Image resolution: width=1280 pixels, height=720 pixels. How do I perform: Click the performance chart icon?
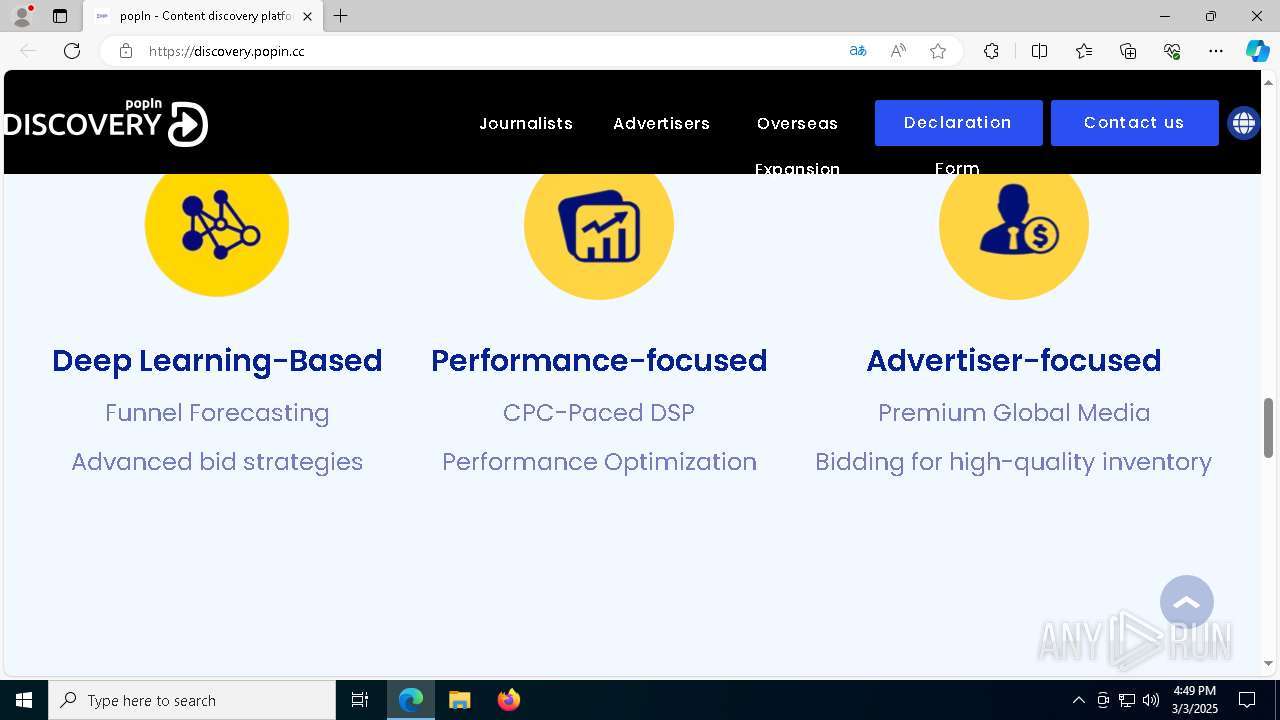tap(599, 225)
